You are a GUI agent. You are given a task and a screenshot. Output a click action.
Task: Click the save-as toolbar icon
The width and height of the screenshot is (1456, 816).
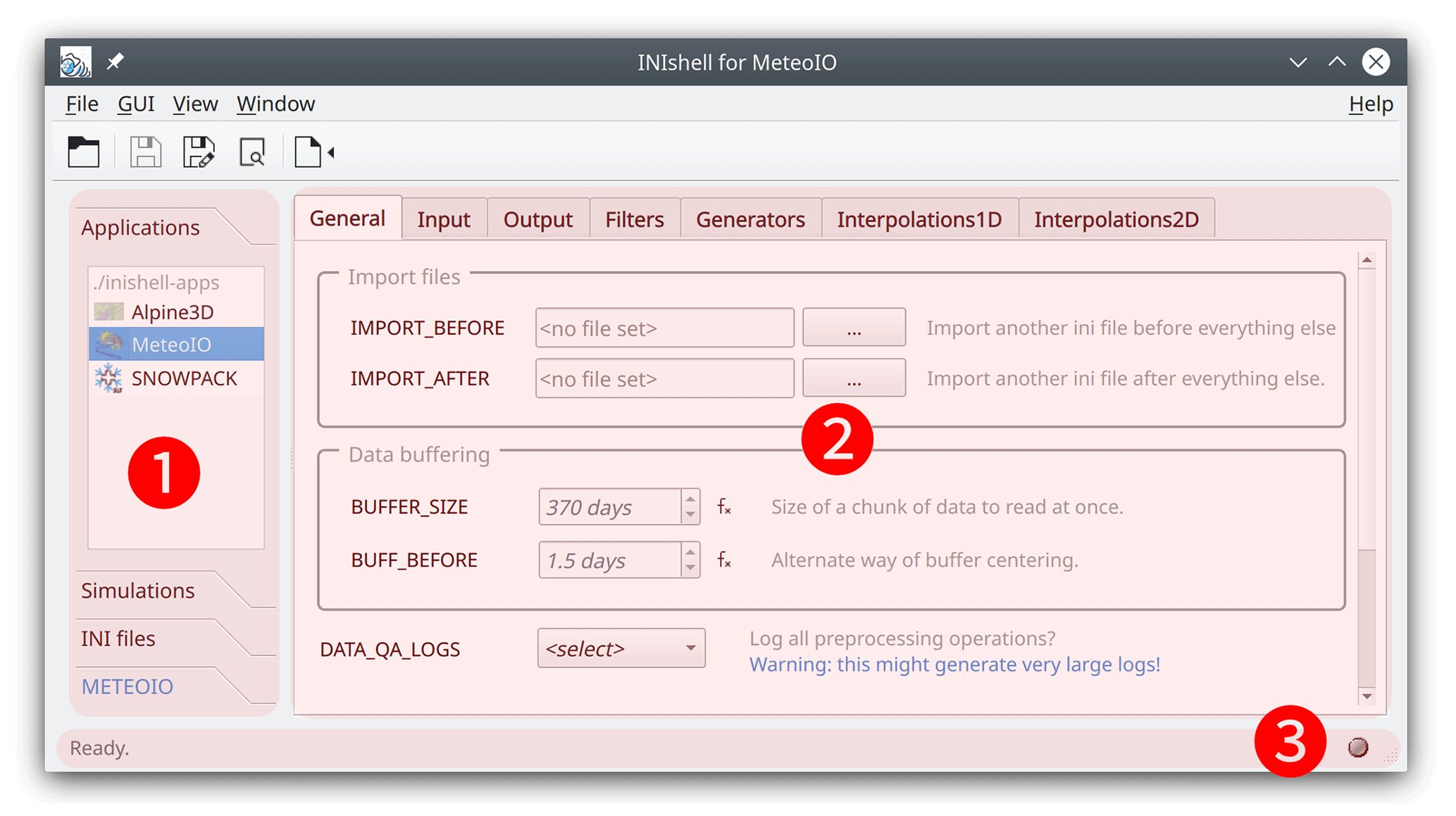coord(199,152)
